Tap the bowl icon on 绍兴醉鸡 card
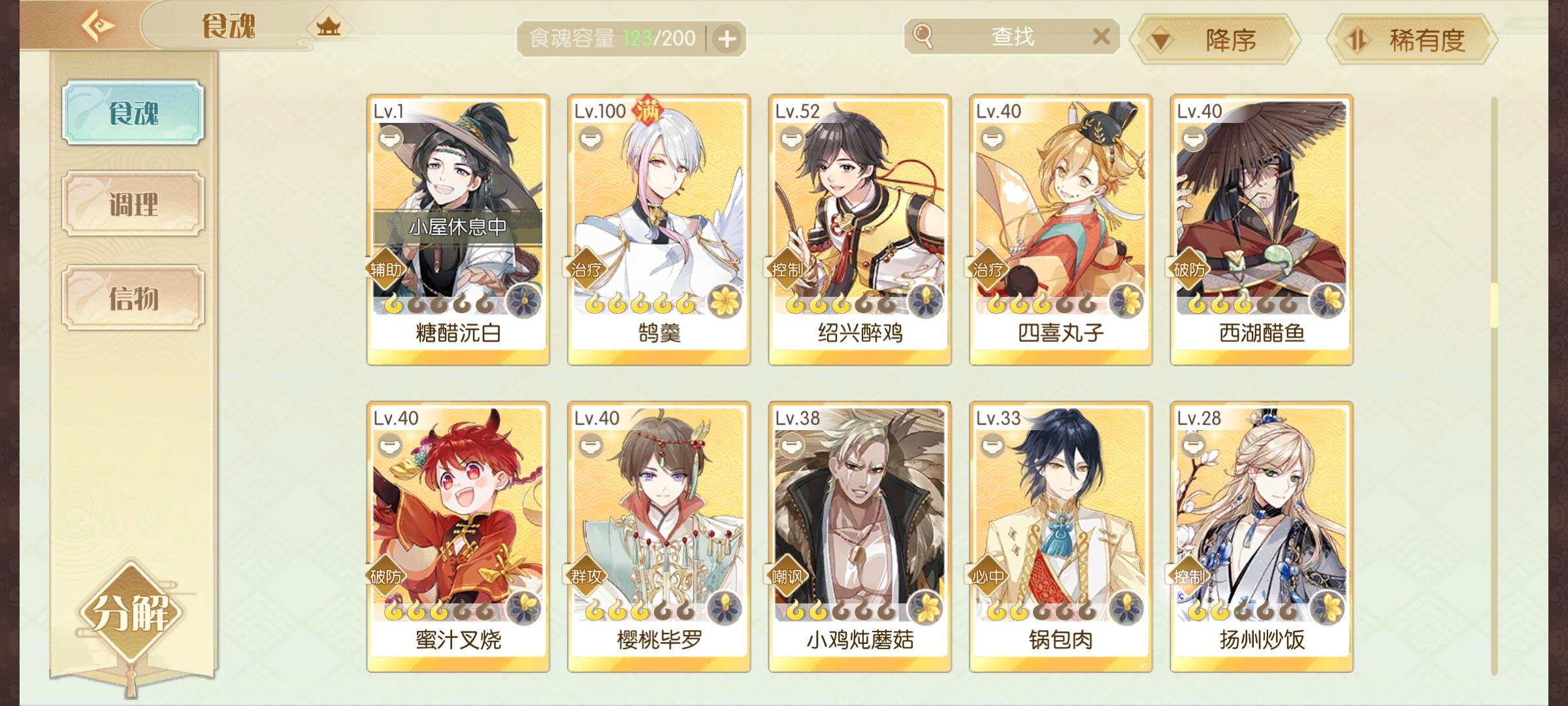The image size is (1568, 706). click(x=792, y=139)
